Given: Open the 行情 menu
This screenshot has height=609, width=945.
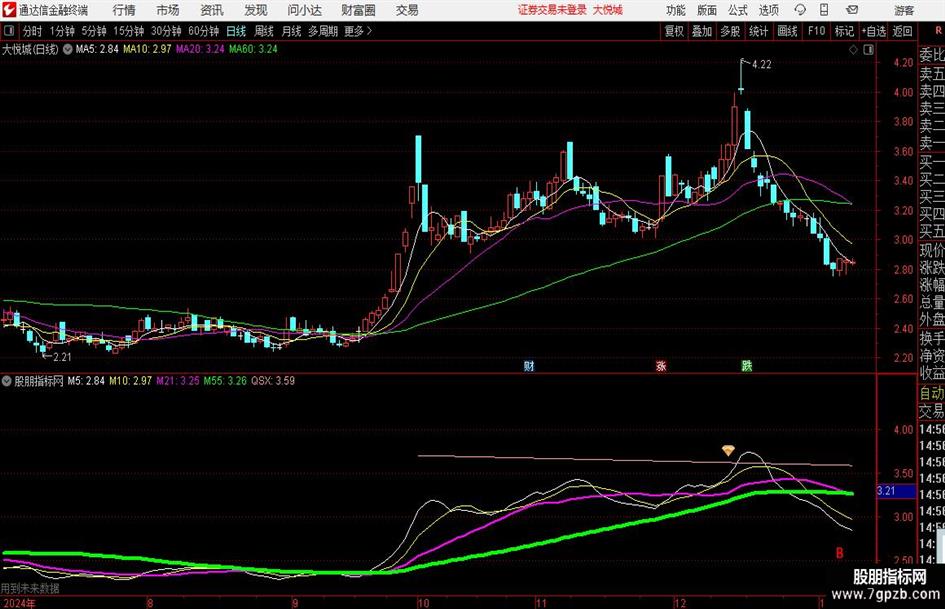Looking at the screenshot, I should (124, 10).
